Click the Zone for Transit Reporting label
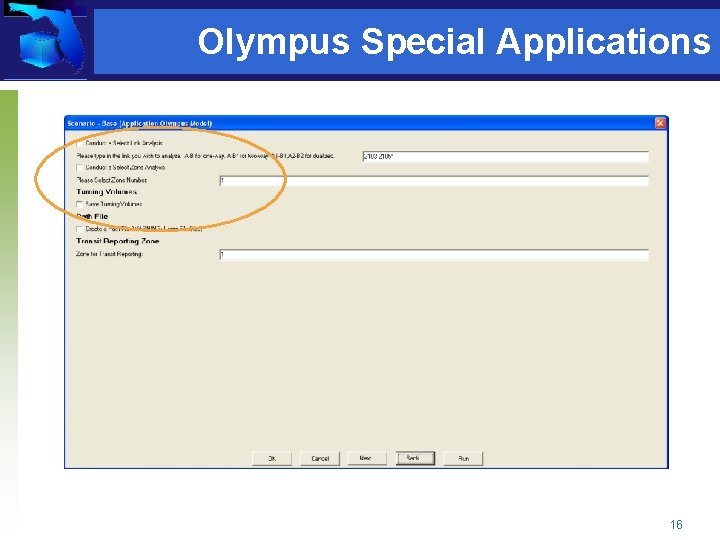Viewport: 720px width, 540px height. coord(109,254)
